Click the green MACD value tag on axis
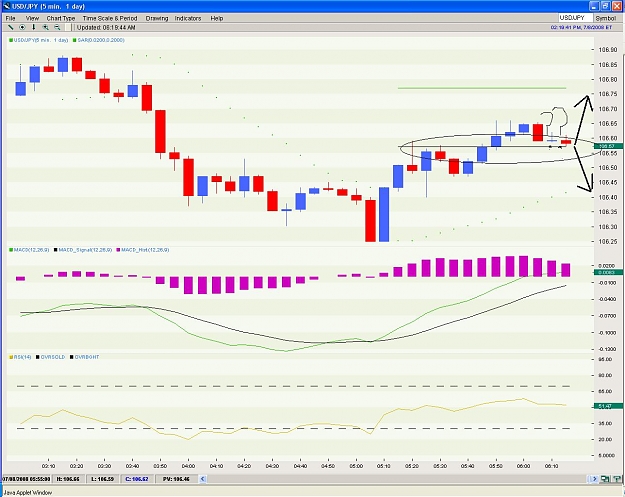The width and height of the screenshot is (625, 497). pyautogui.click(x=609, y=272)
